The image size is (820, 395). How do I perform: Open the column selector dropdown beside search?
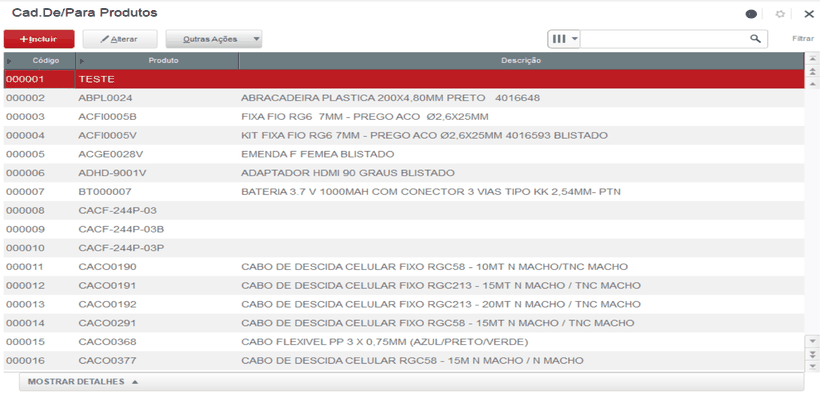pyautogui.click(x=564, y=39)
